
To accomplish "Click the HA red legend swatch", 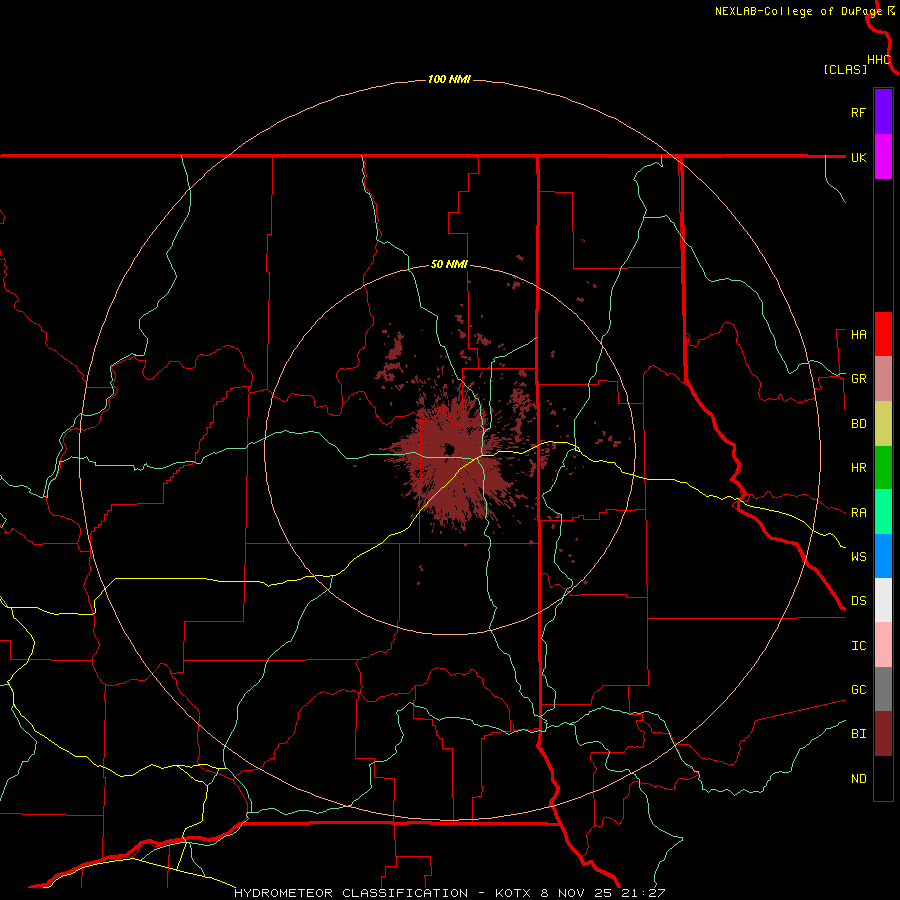I will 883,334.
